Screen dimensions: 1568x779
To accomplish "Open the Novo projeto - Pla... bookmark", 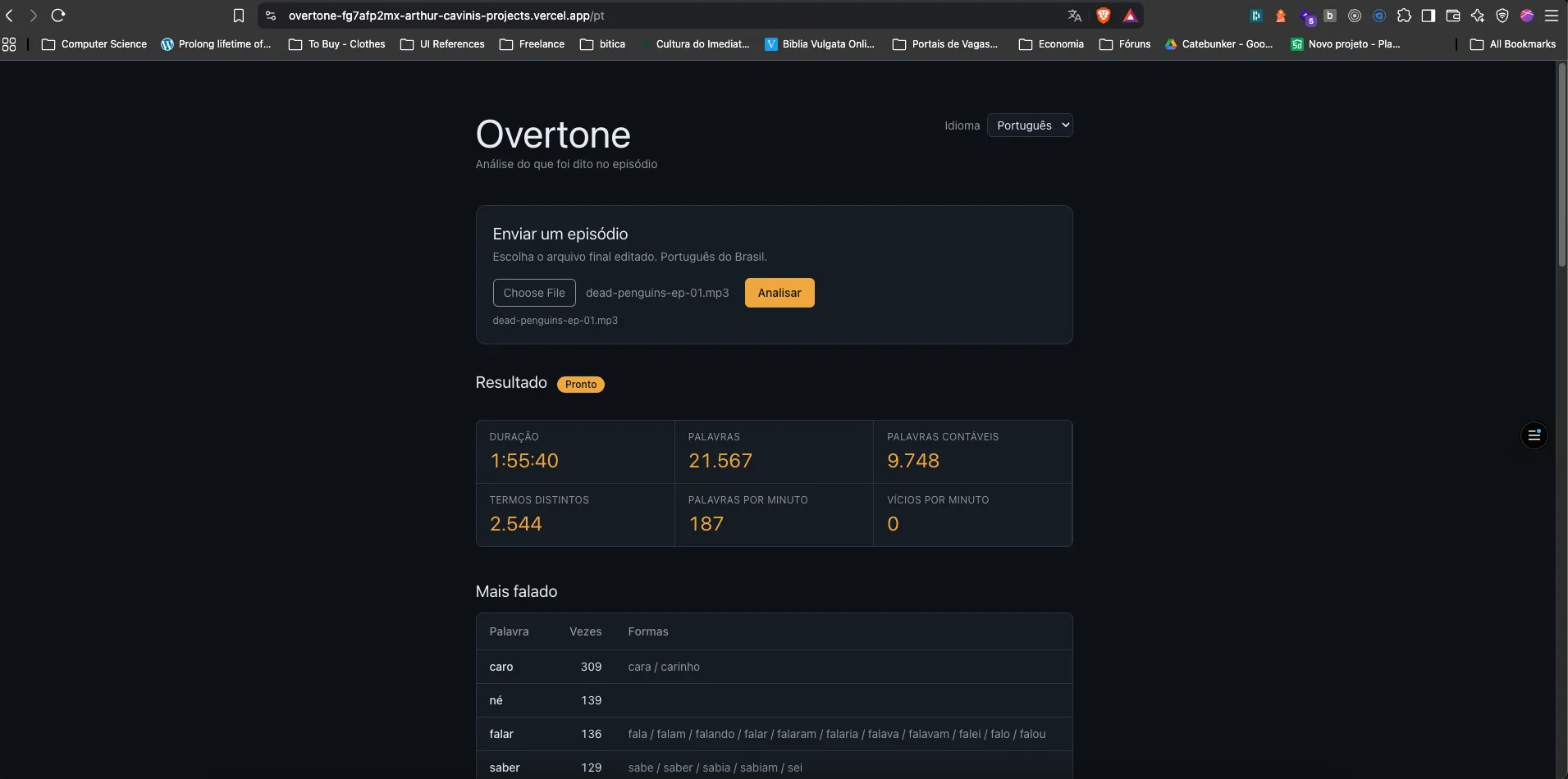I will [x=1346, y=44].
